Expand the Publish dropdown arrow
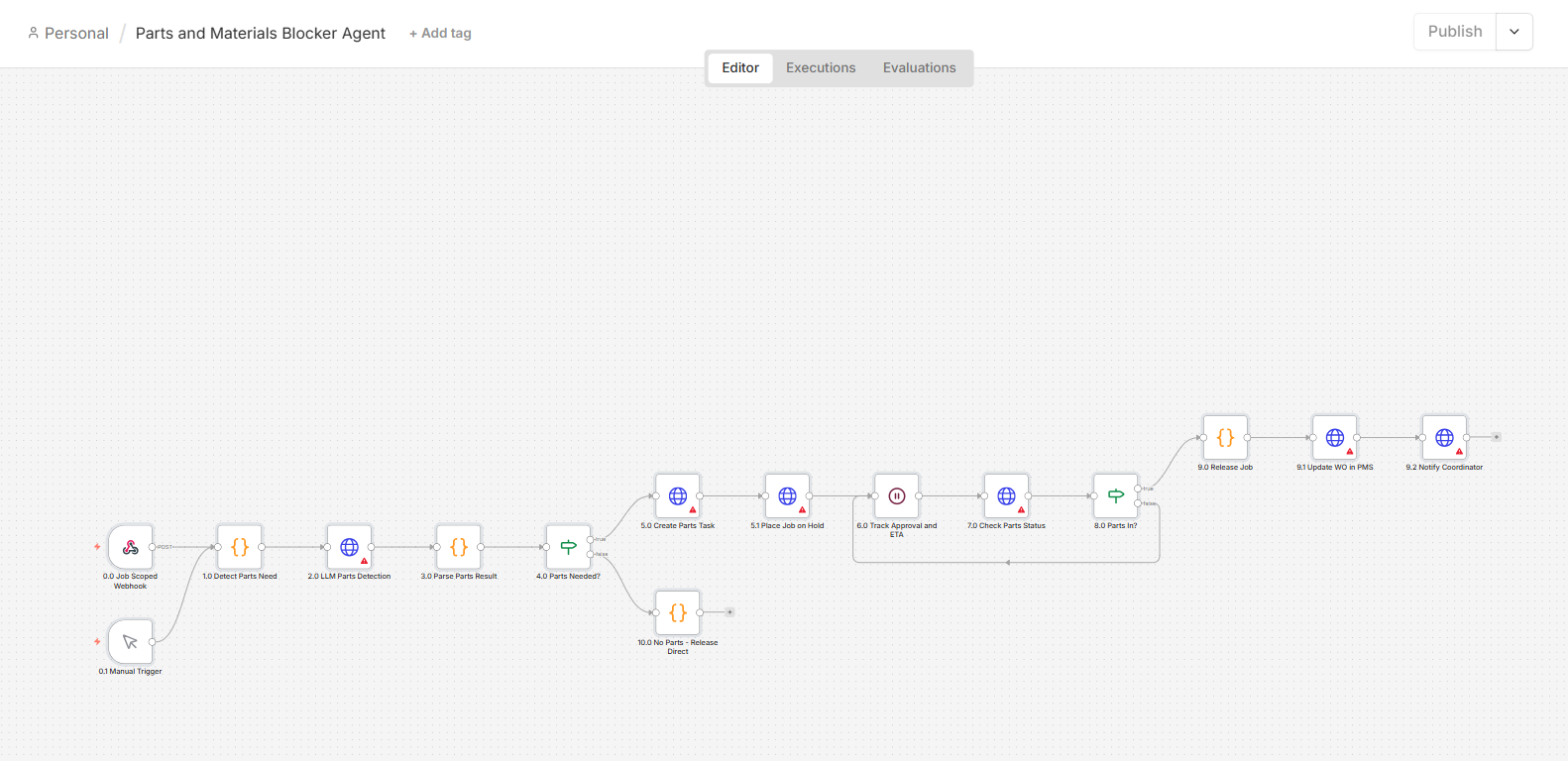This screenshot has width=1568, height=761. [1514, 32]
